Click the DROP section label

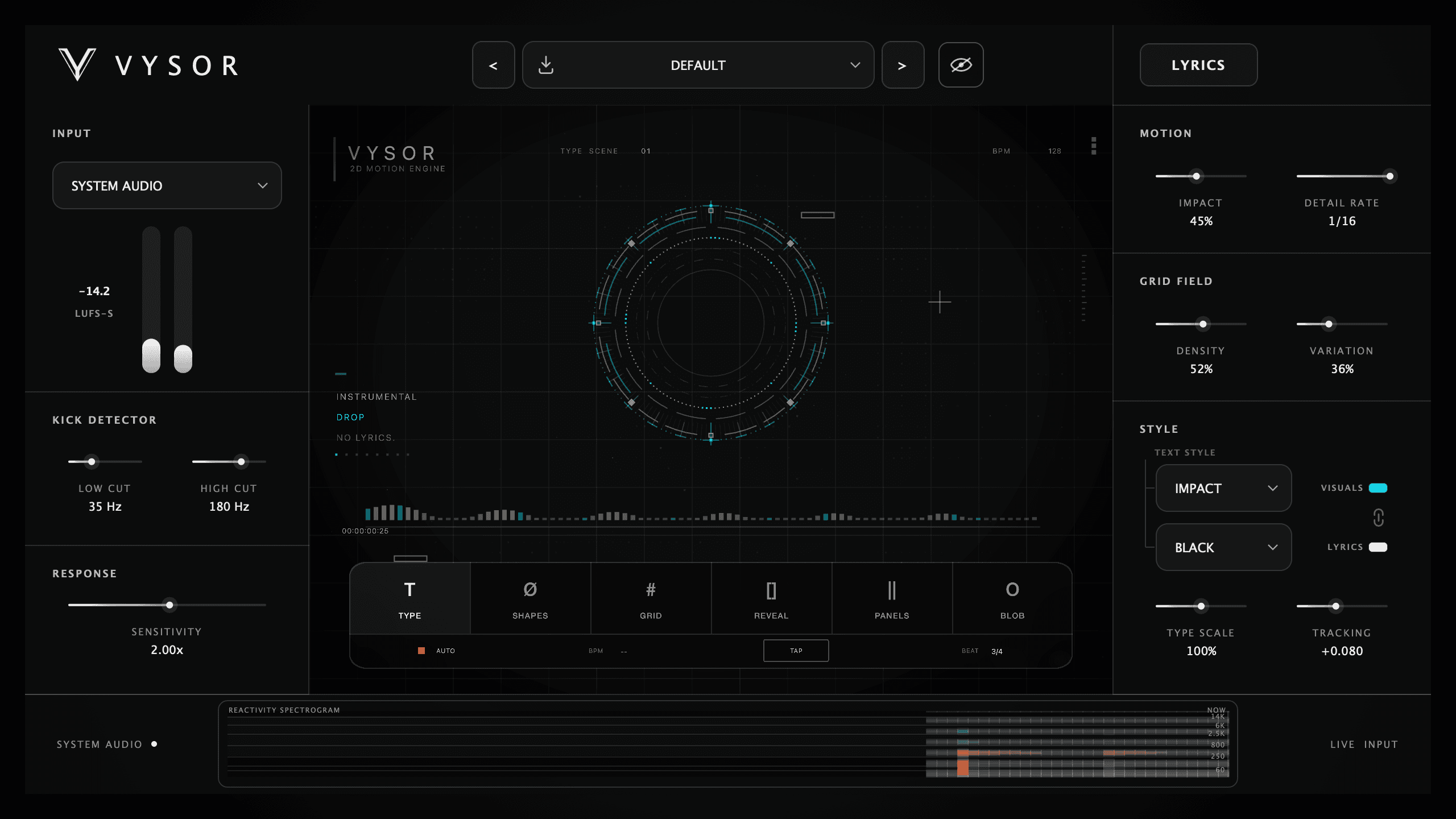350,417
